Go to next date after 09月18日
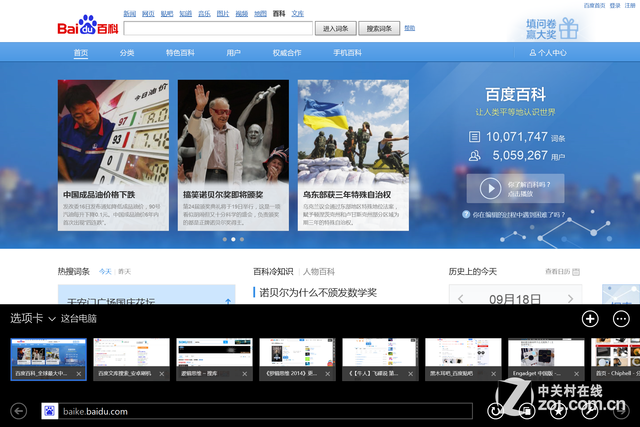 pos(570,299)
